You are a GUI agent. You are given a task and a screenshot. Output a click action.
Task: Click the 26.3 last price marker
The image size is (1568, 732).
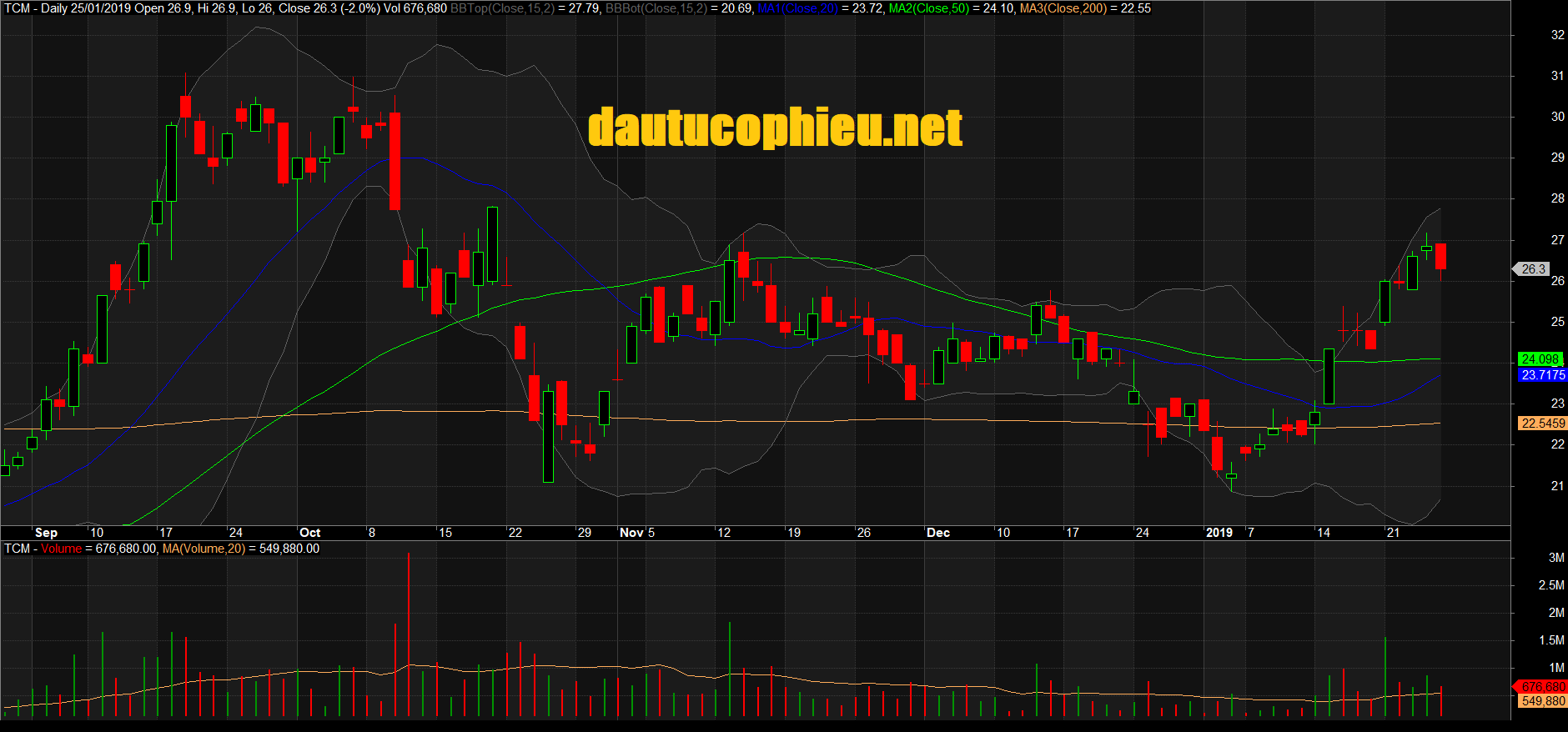tap(1533, 269)
